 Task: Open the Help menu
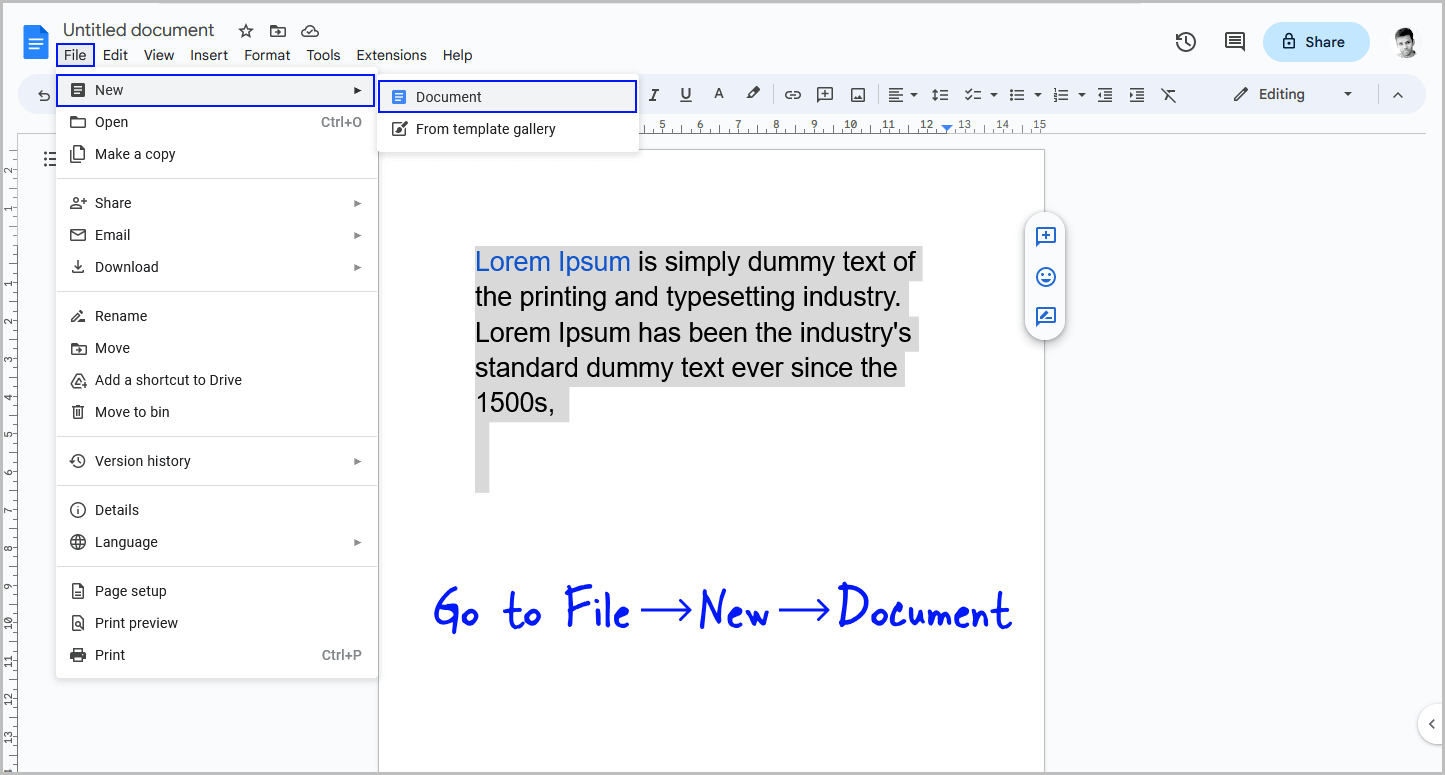pyautogui.click(x=458, y=55)
